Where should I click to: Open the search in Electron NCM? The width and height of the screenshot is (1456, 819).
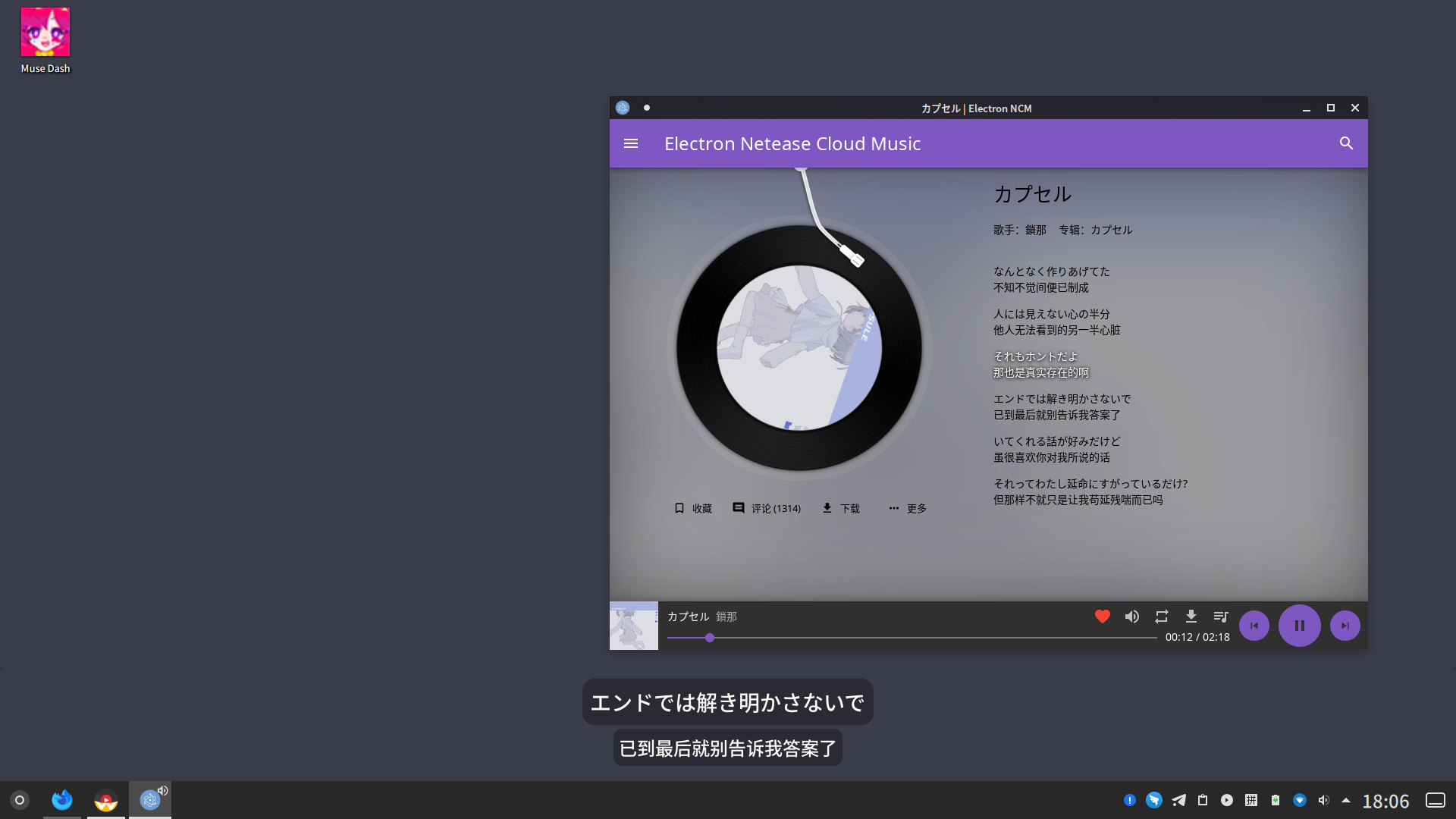[1346, 143]
